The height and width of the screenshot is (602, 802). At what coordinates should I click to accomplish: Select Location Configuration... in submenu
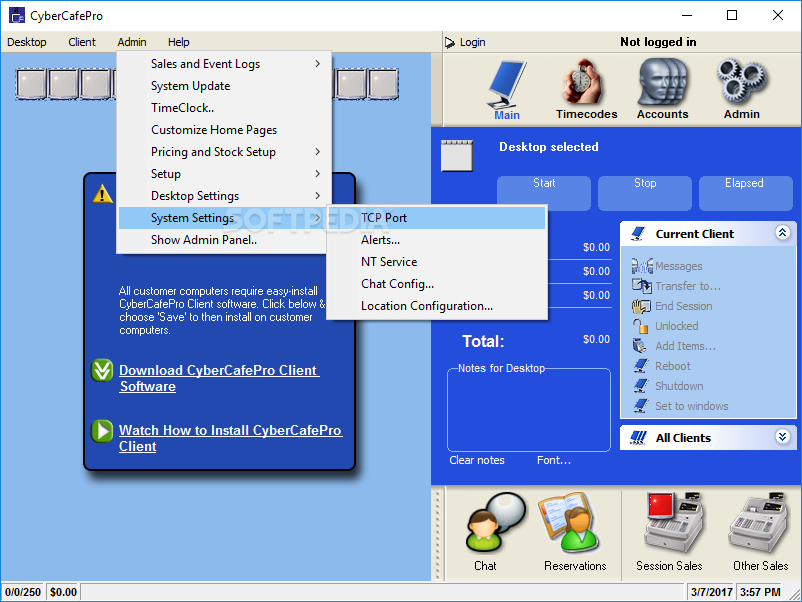pyautogui.click(x=437, y=306)
